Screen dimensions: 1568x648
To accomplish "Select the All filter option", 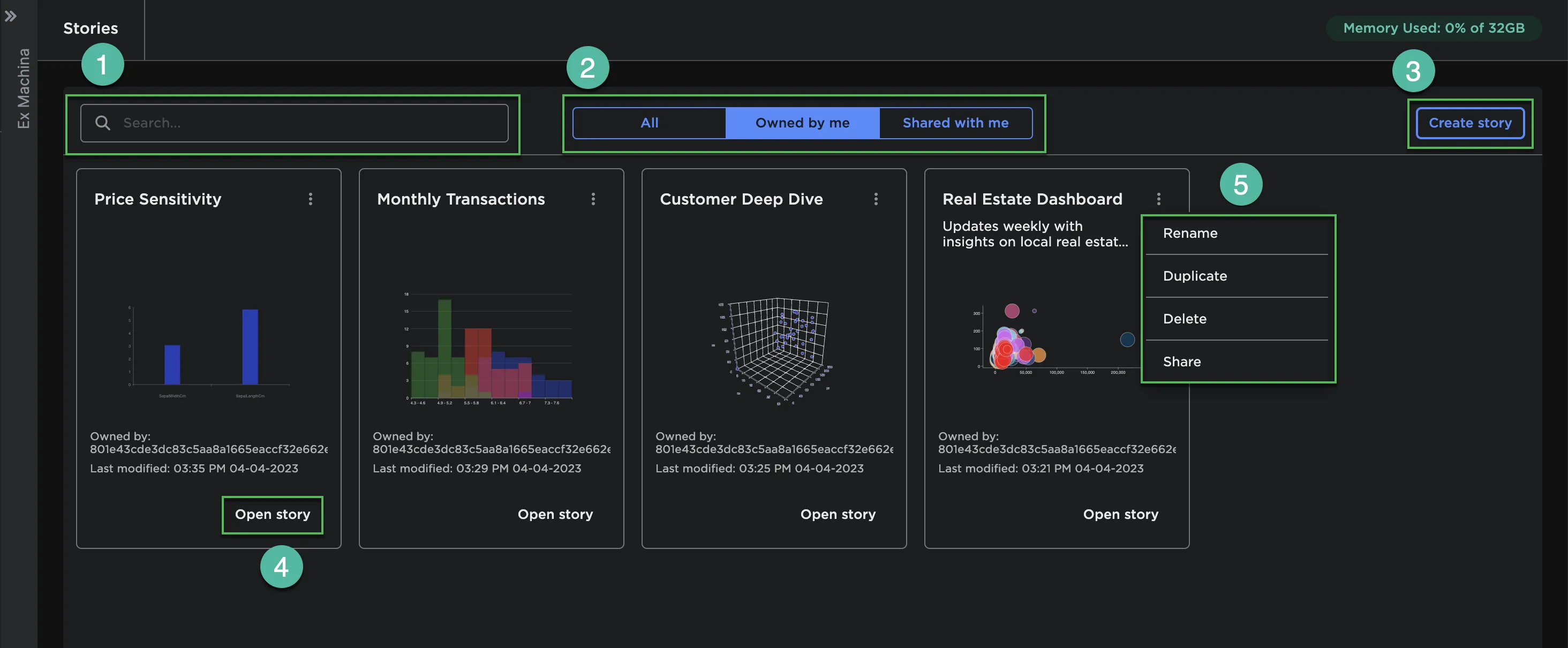I will point(649,123).
